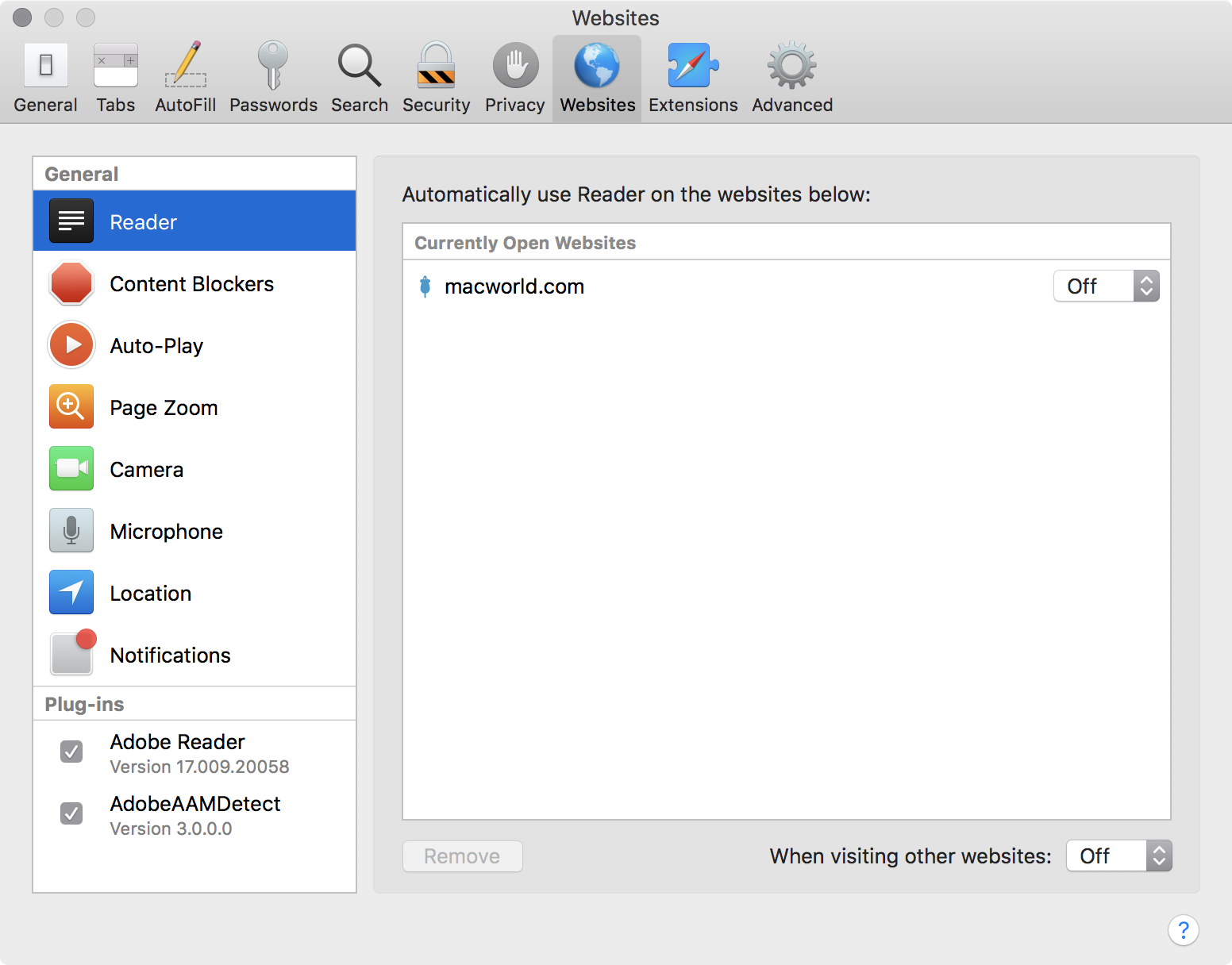Select the Camera label in sidebar

(147, 470)
